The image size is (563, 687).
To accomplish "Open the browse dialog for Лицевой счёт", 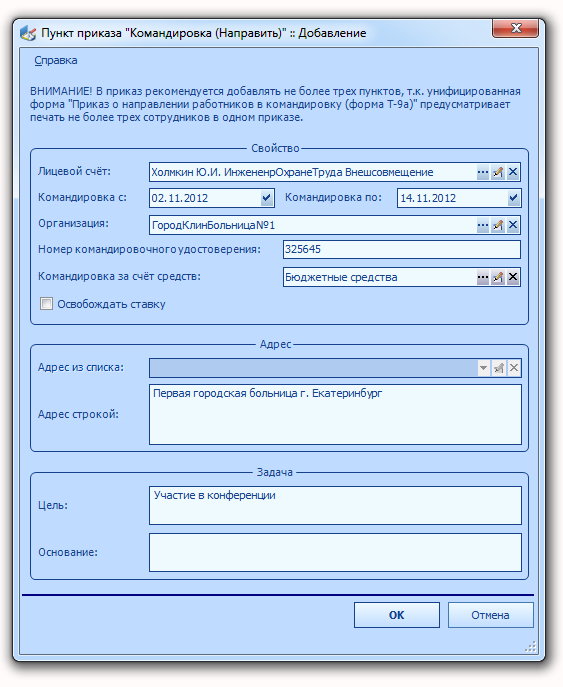I will (482, 172).
